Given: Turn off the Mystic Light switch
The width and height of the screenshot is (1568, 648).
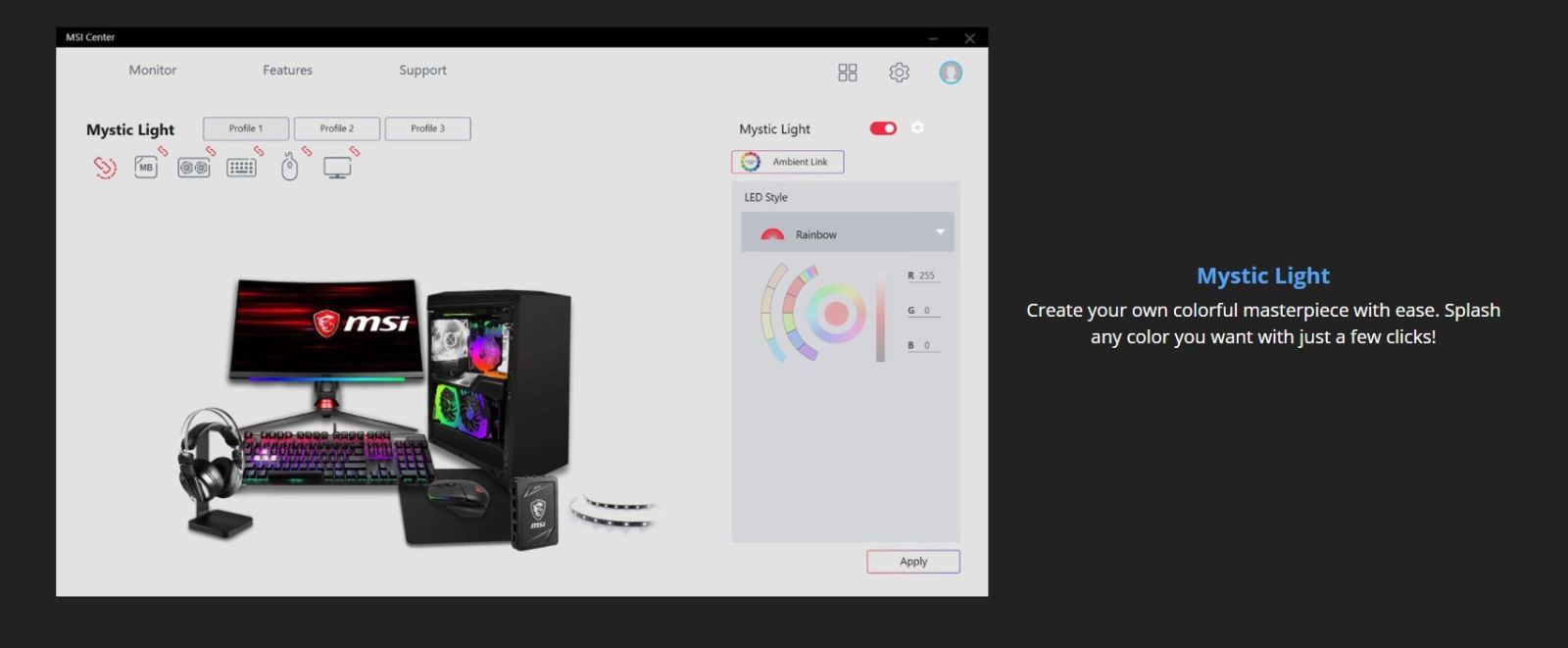Looking at the screenshot, I should (883, 128).
